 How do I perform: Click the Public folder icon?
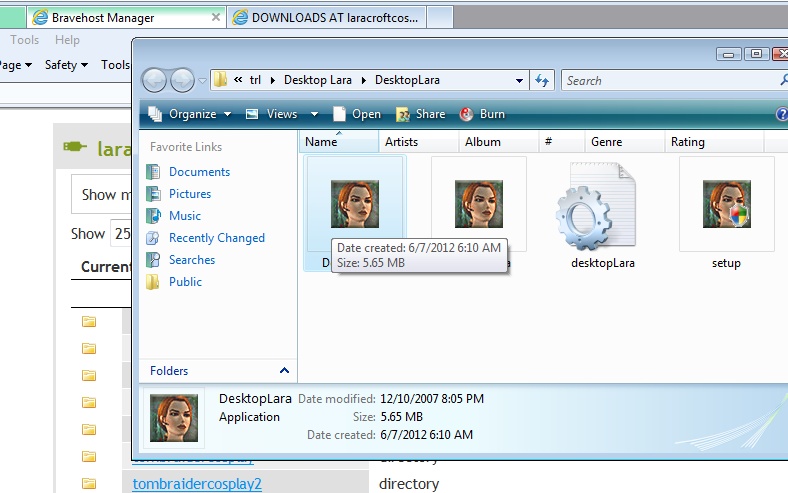click(x=153, y=282)
